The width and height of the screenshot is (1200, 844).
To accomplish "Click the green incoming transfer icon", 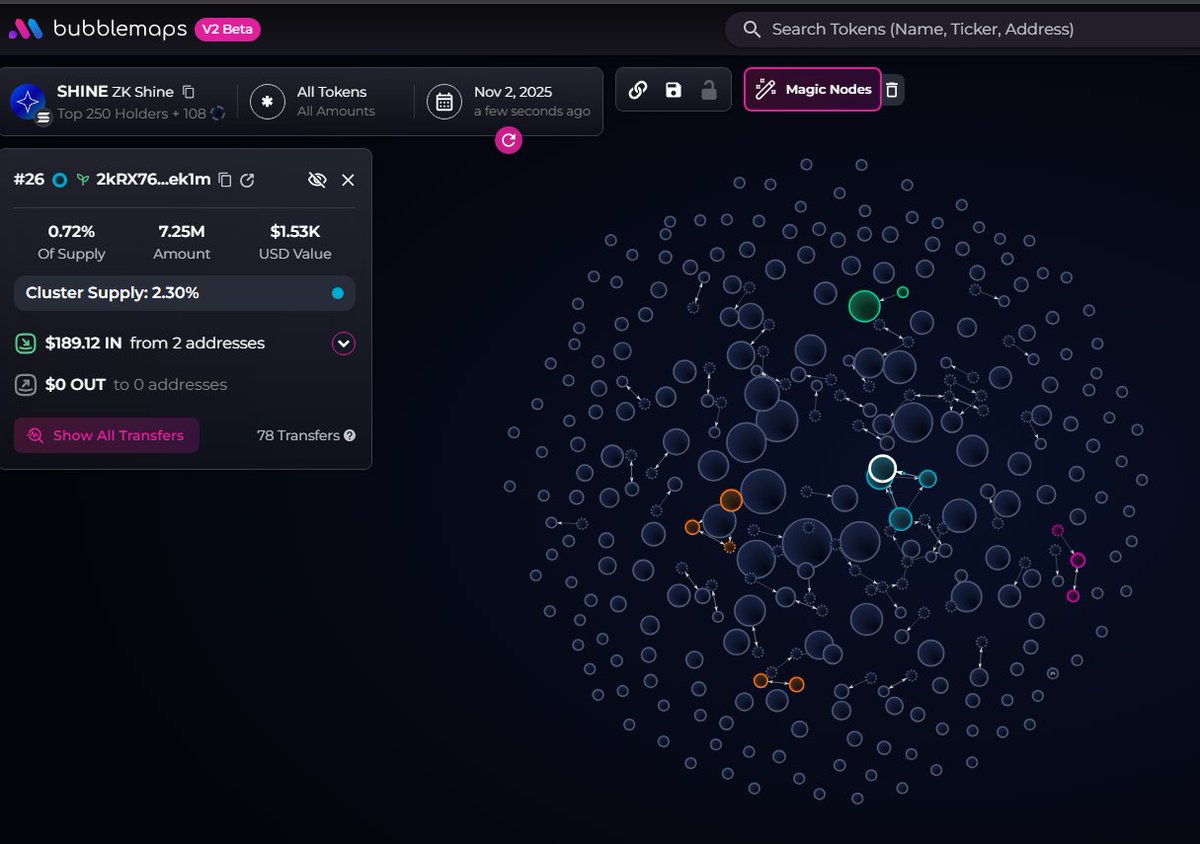I will coord(25,344).
